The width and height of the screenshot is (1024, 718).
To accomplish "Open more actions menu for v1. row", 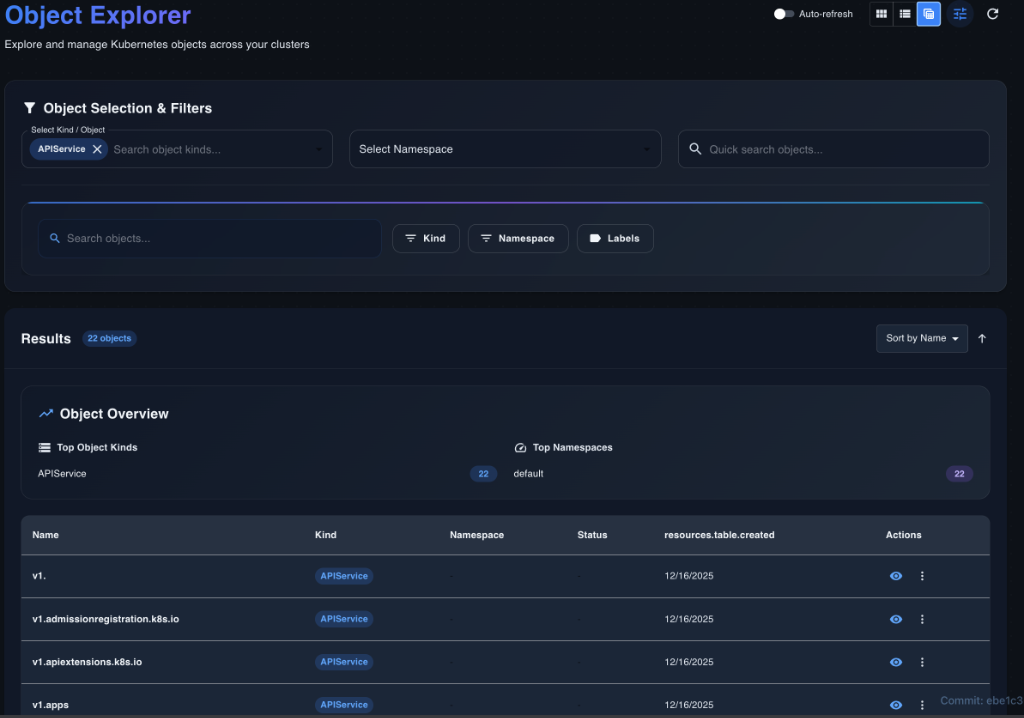I will [x=922, y=576].
